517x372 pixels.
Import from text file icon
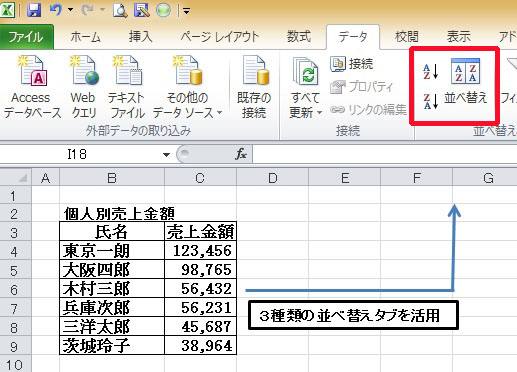(127, 70)
